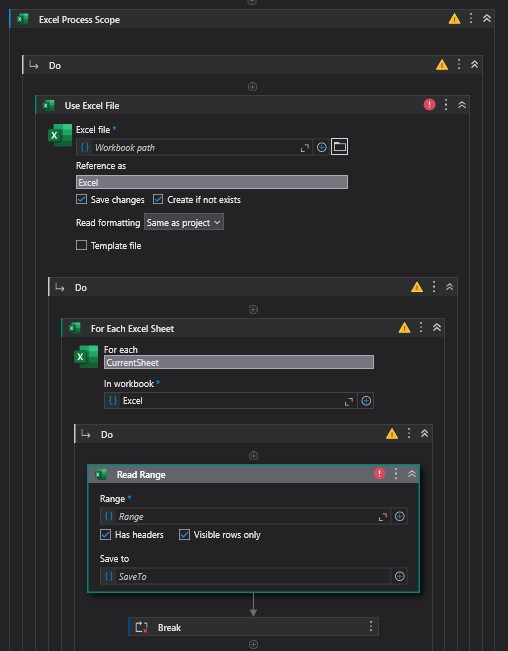Uncheck Create if not exists
This screenshot has height=651, width=508.
click(x=158, y=199)
